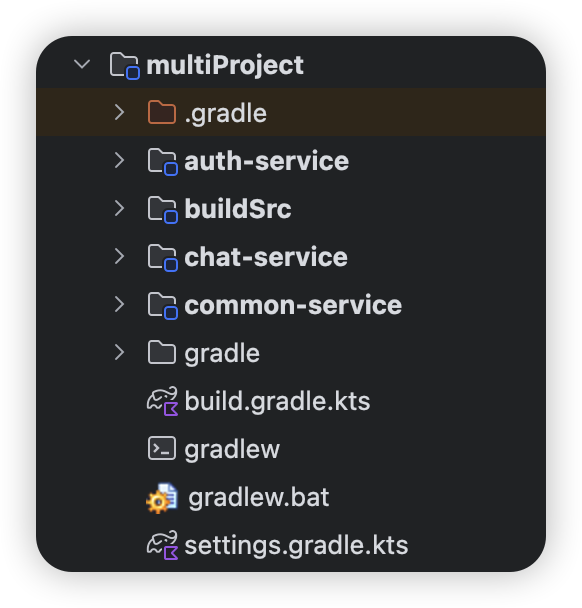Expand buildSrc module arrow
The height and width of the screenshot is (608, 582).
[119, 208]
